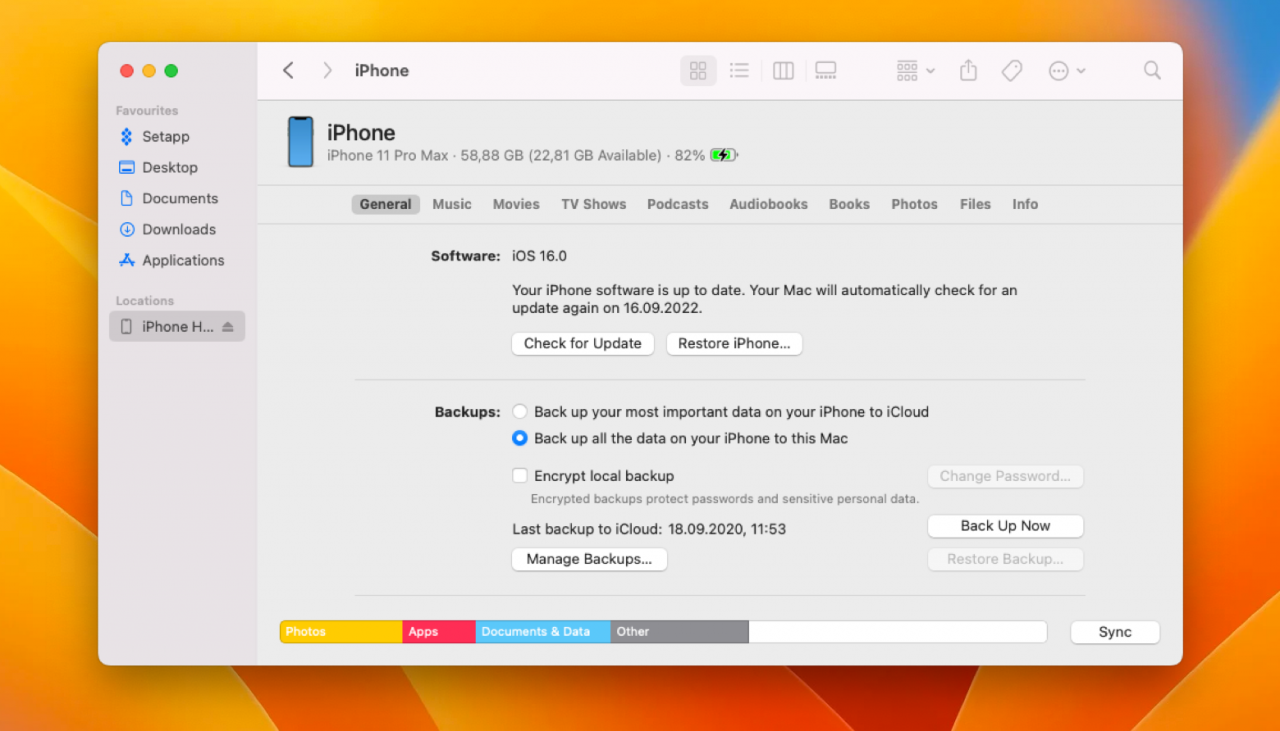The height and width of the screenshot is (731, 1280).
Task: Switch to the Movies tab
Action: 516,204
